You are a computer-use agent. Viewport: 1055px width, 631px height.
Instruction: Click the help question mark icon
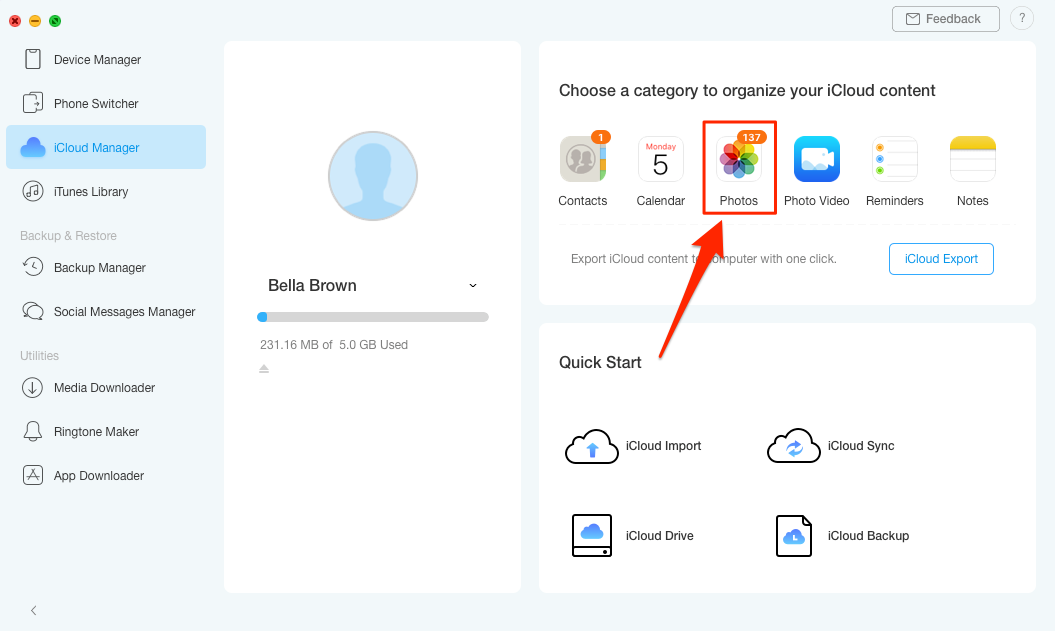point(1022,18)
